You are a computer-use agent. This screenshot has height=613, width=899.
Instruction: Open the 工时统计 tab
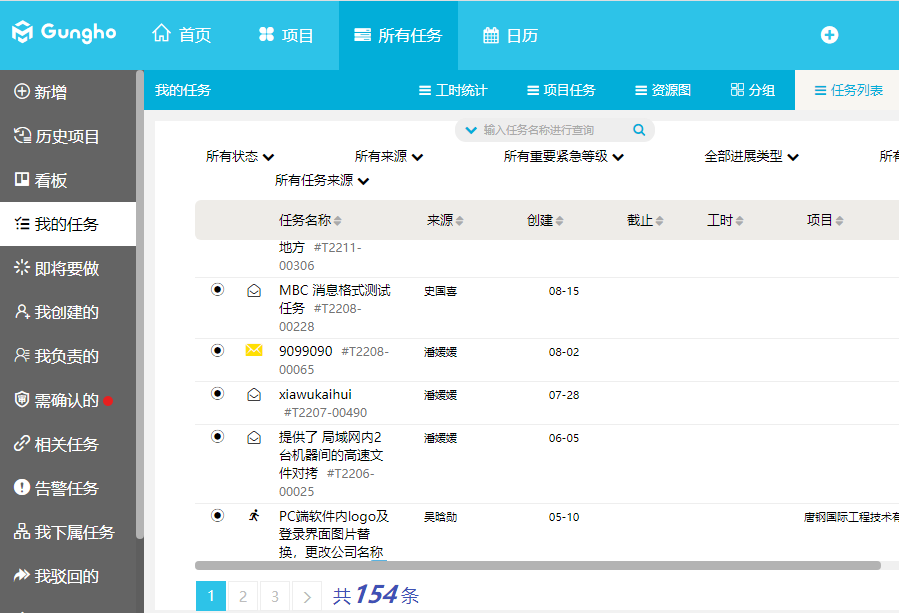(x=453, y=90)
